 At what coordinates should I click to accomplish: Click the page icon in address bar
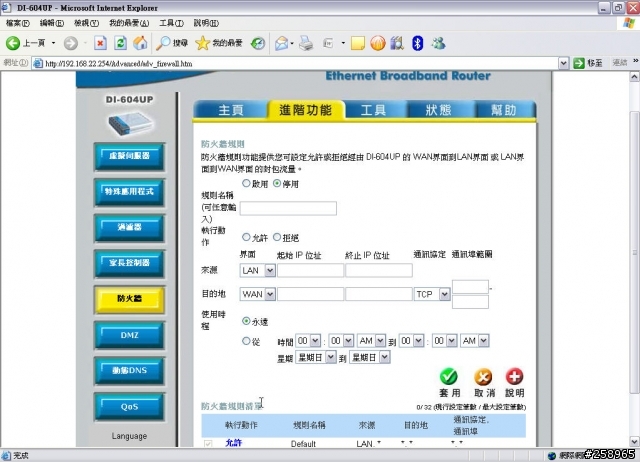38,63
